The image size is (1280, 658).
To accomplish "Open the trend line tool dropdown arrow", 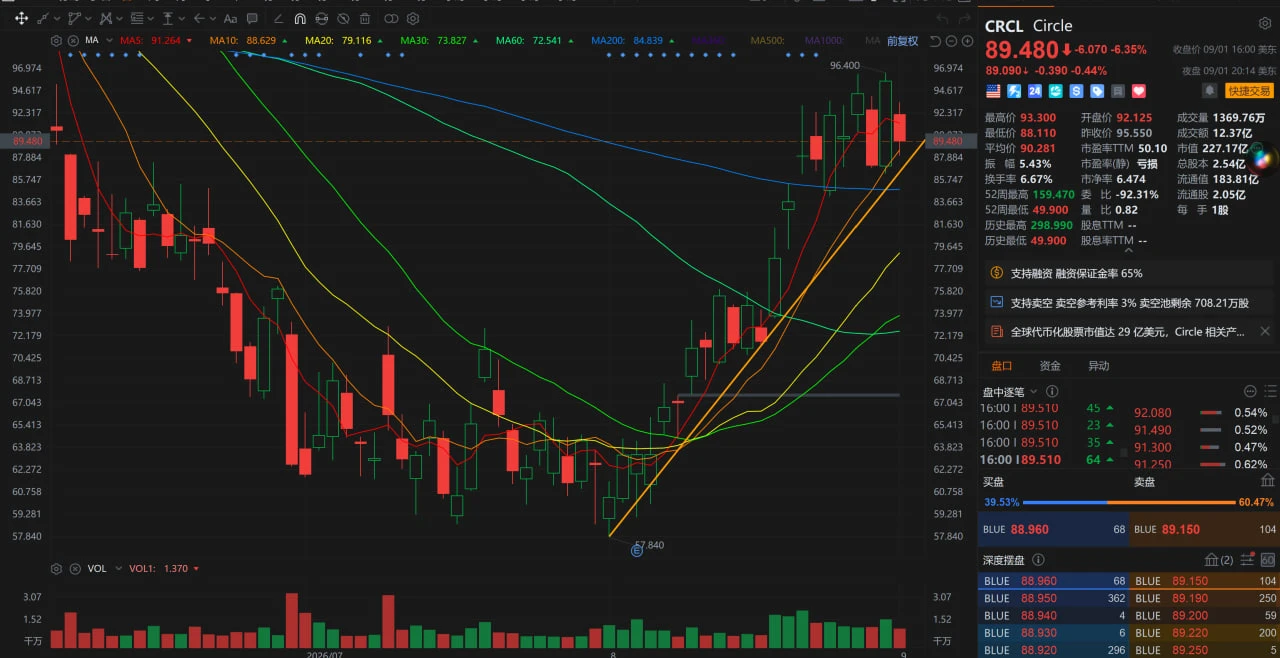I will tap(57, 18).
